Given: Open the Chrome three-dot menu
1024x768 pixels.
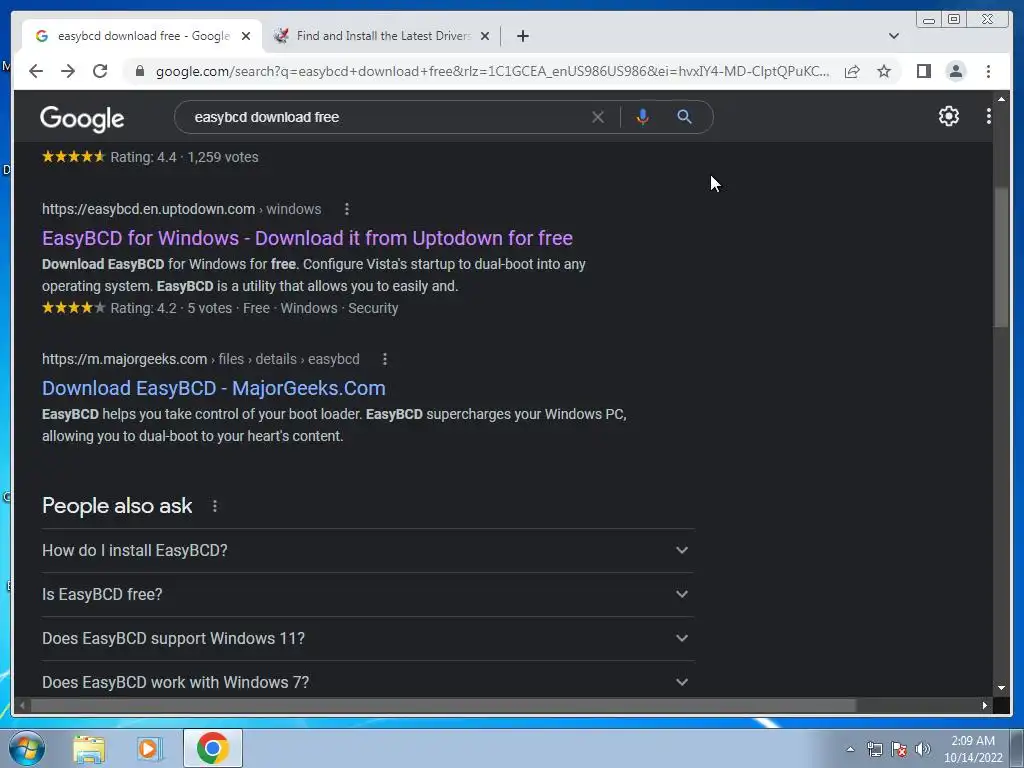Looking at the screenshot, I should pos(988,71).
